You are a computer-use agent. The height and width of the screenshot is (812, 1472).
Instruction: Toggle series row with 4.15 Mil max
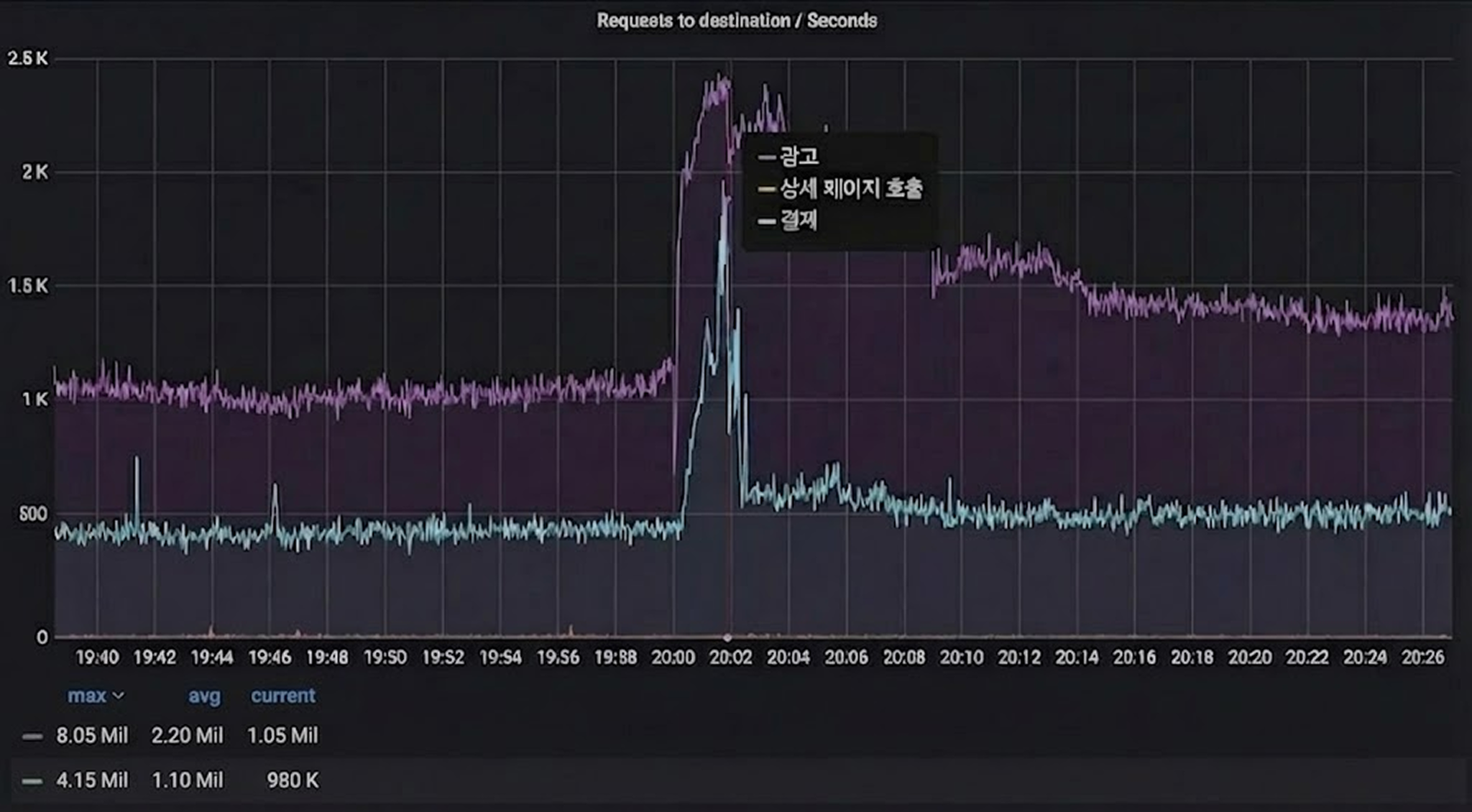(92, 780)
